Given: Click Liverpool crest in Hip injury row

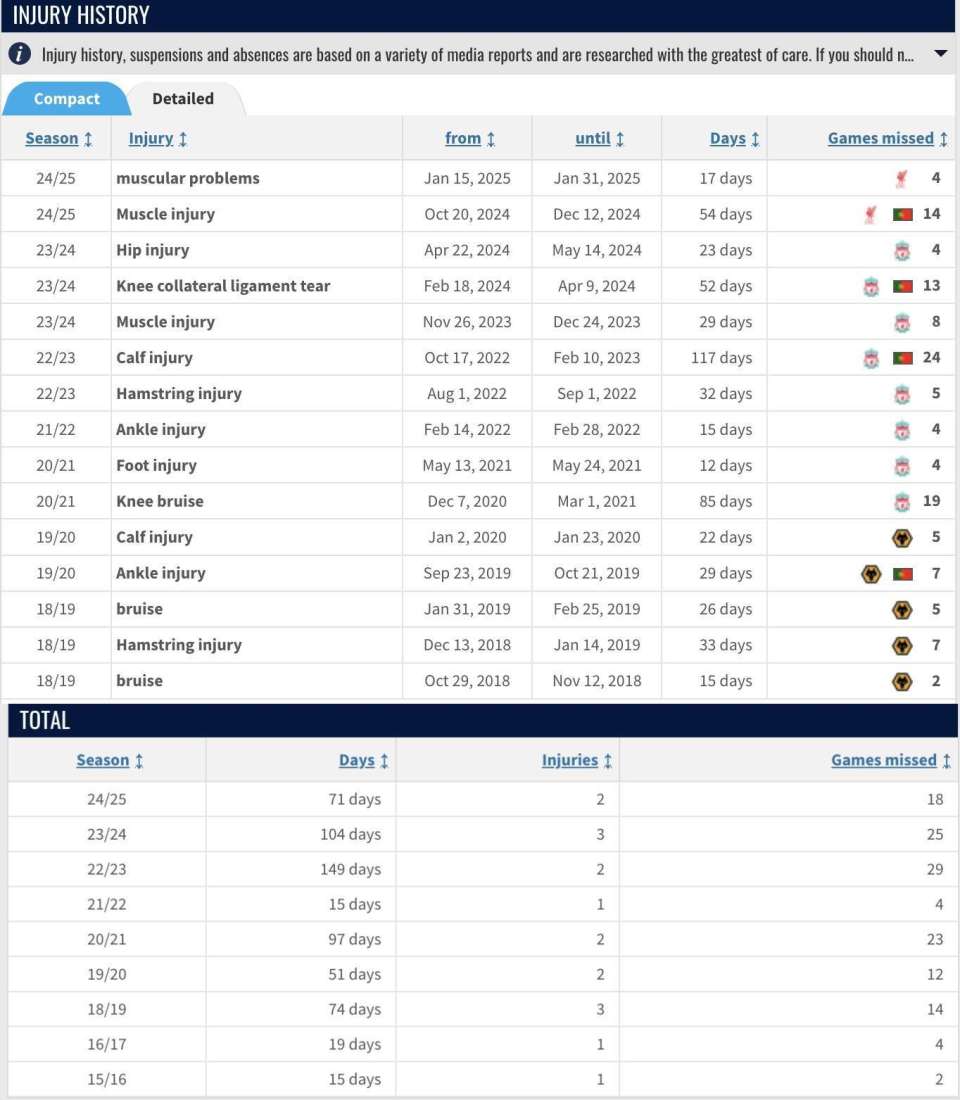Looking at the screenshot, I should pyautogui.click(x=902, y=250).
